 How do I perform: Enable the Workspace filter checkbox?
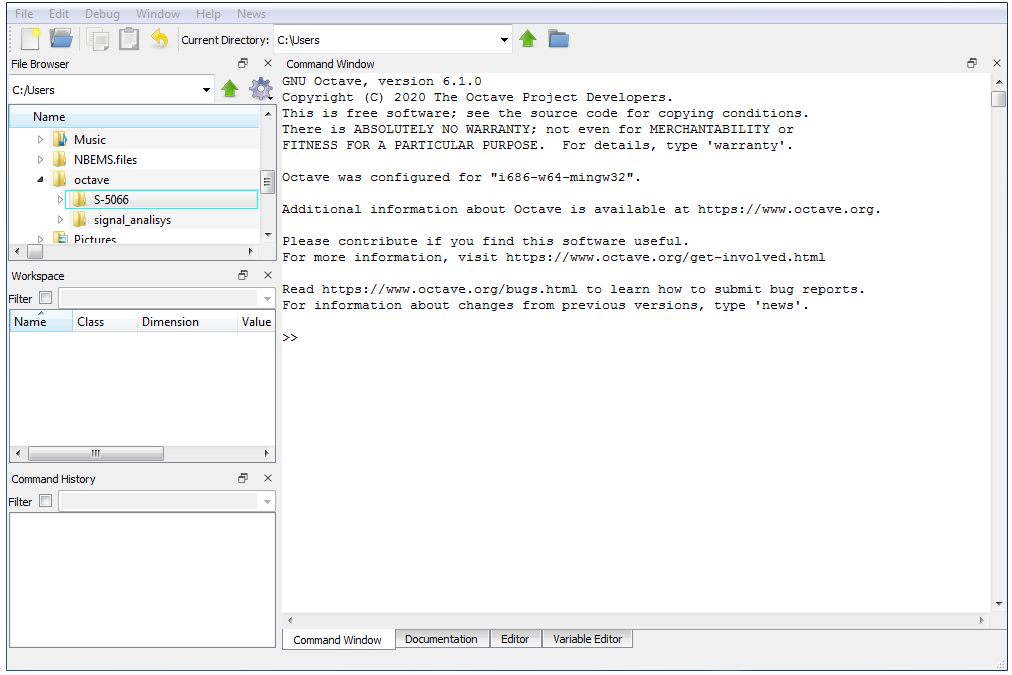point(46,298)
